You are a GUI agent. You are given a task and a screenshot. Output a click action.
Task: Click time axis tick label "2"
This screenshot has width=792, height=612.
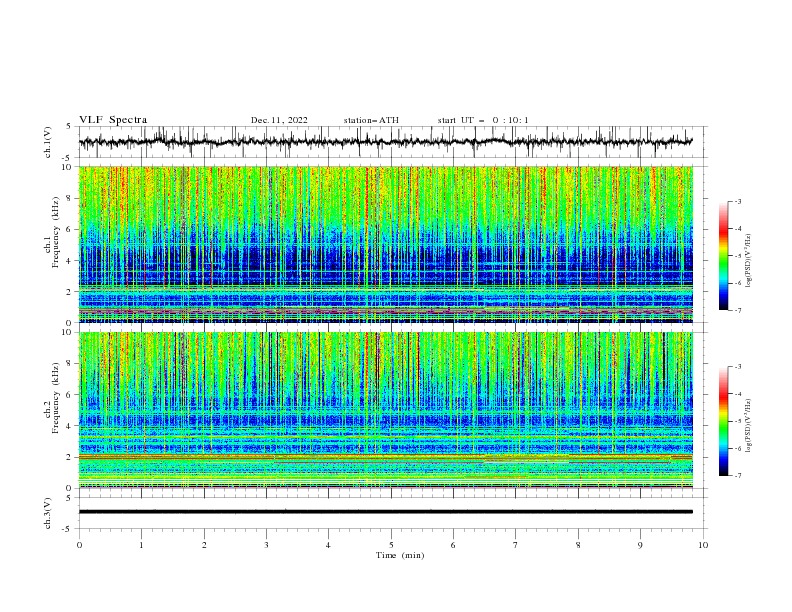pos(204,545)
